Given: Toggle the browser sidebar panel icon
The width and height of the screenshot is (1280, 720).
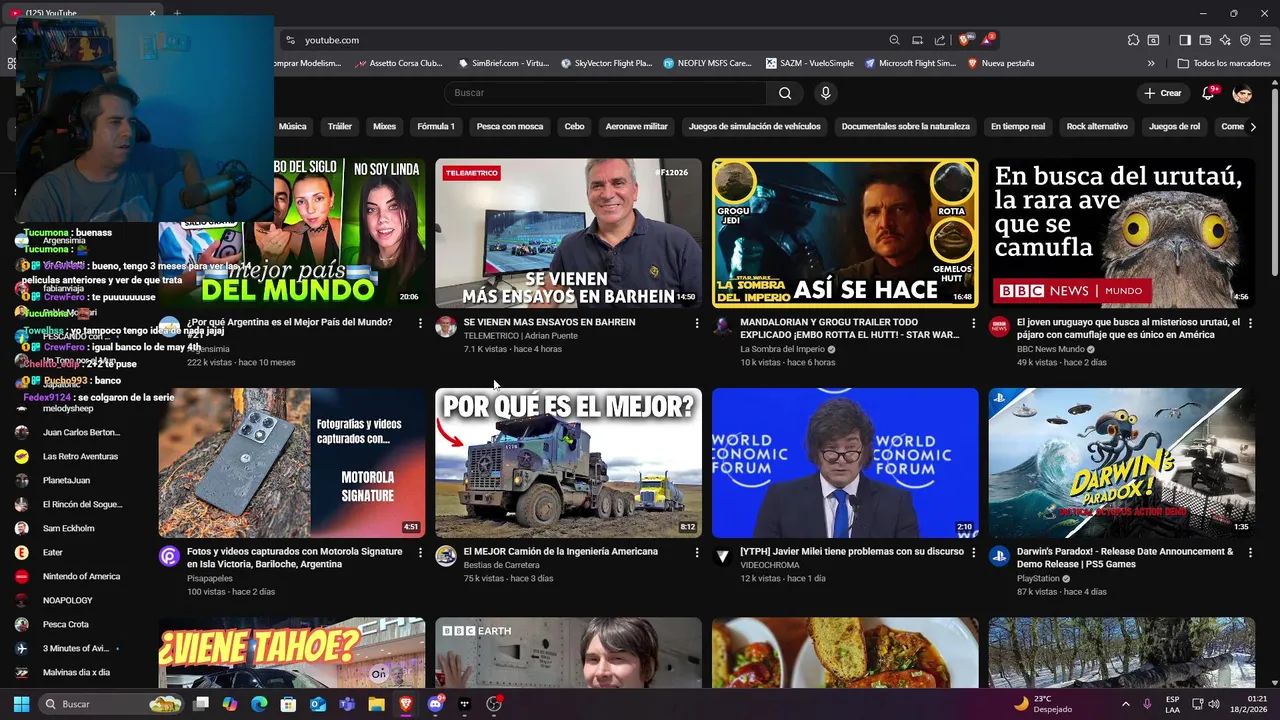Looking at the screenshot, I should coord(1185,40).
